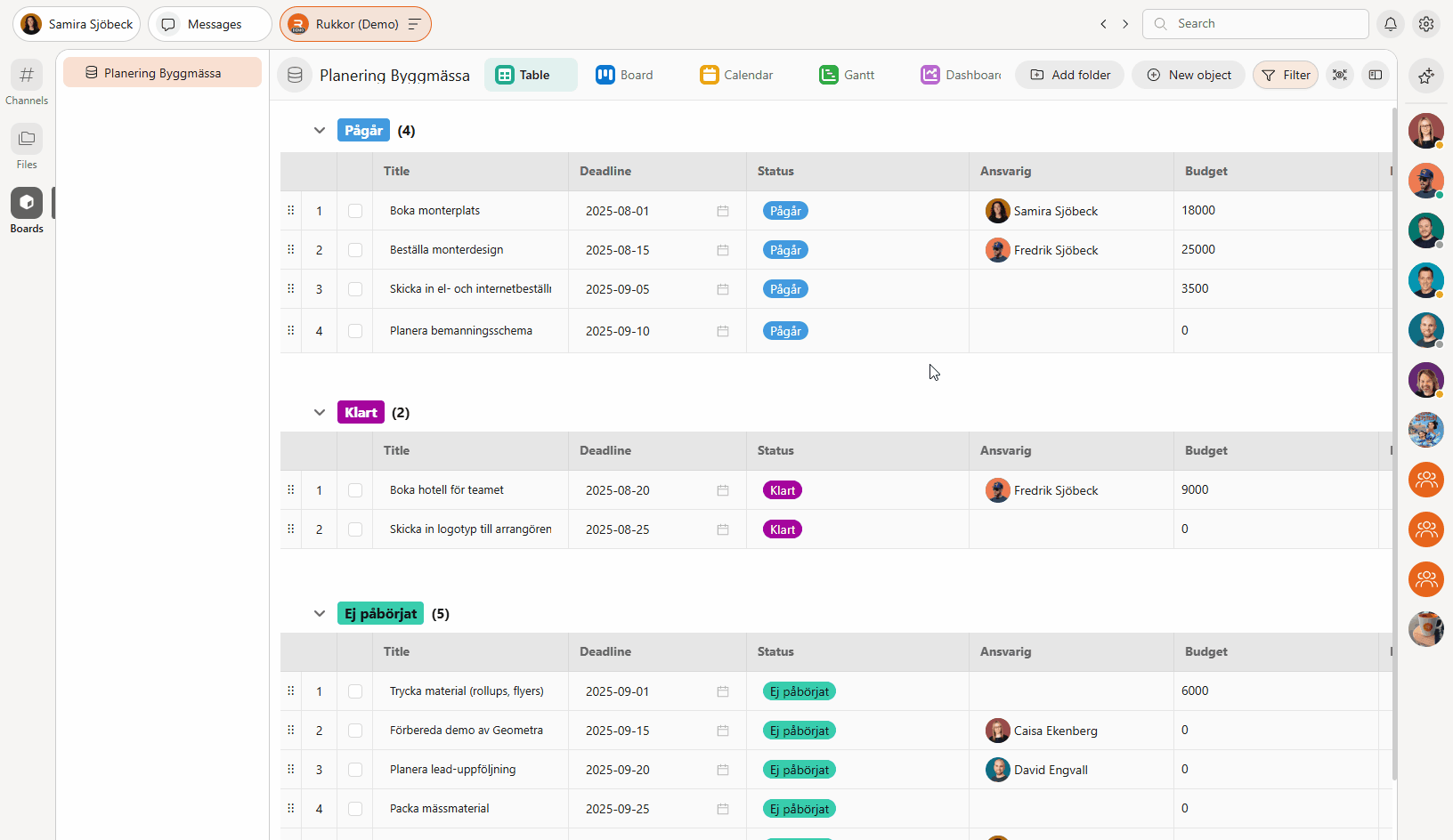
Task: Check the box for Förbereda demo av Geometra
Action: pos(355,731)
